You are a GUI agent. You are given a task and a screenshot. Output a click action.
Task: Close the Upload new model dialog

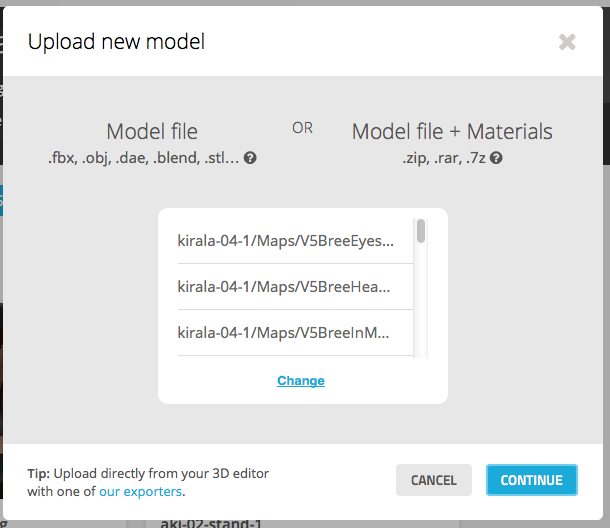click(567, 42)
